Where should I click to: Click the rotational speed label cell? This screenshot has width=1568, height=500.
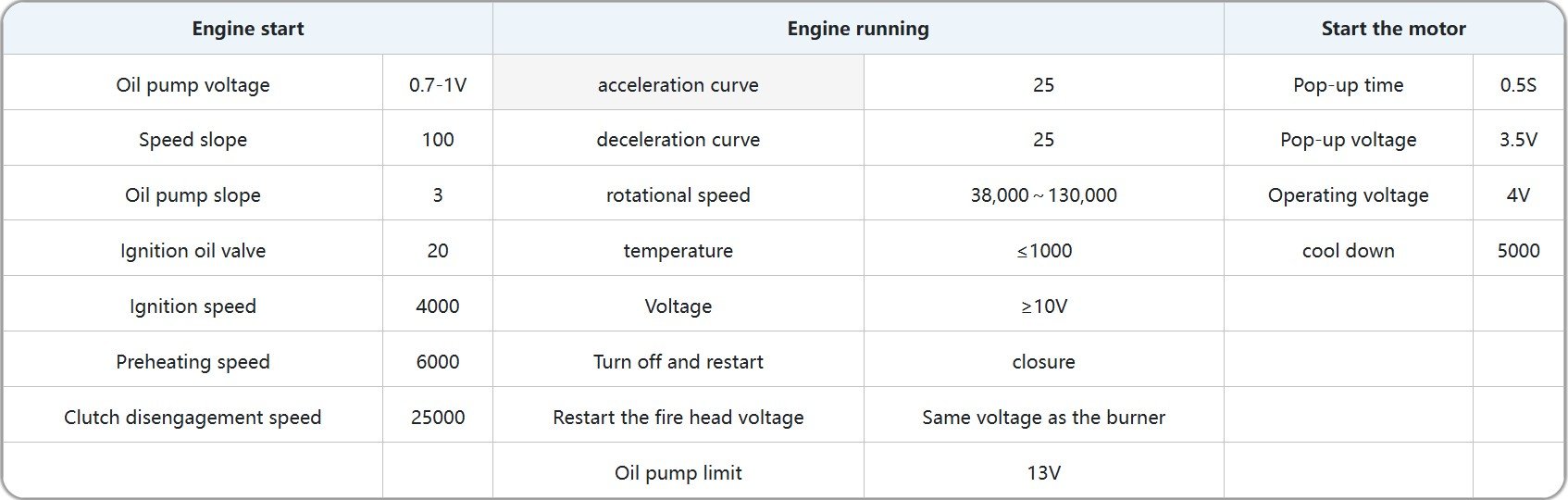pyautogui.click(x=678, y=195)
